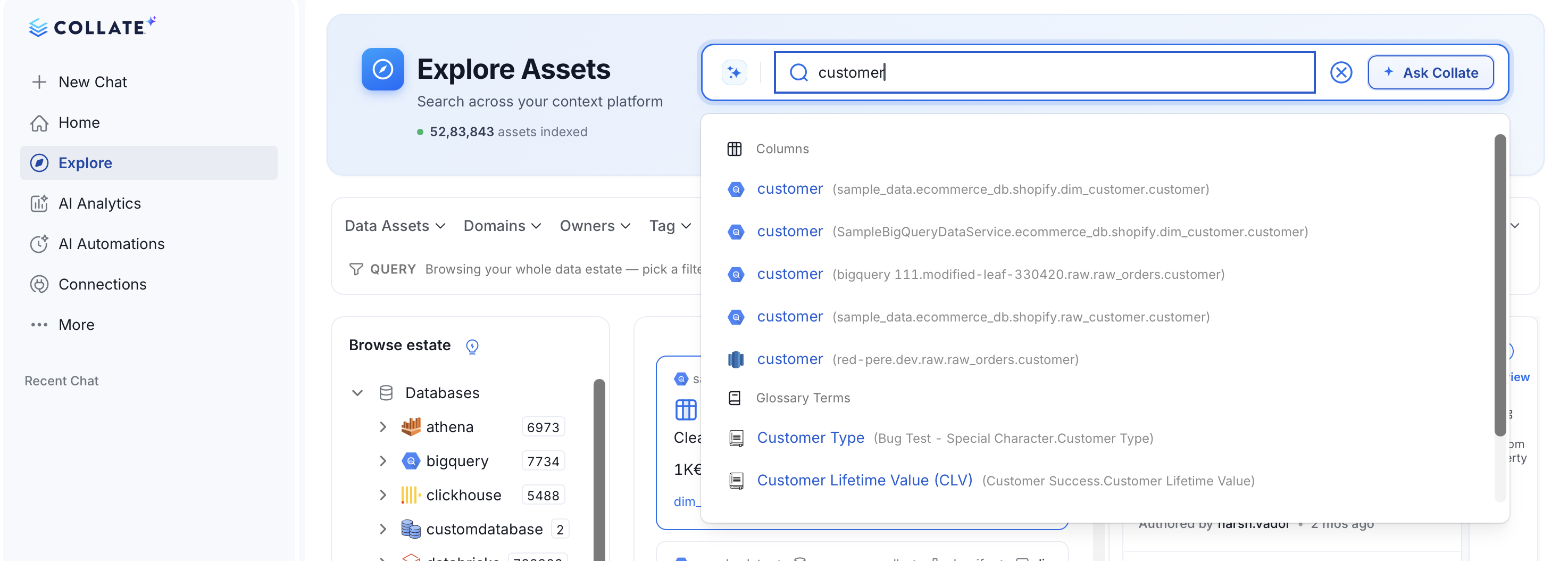The height and width of the screenshot is (561, 1568).
Task: Click inside the search field containing customer
Action: (1044, 72)
